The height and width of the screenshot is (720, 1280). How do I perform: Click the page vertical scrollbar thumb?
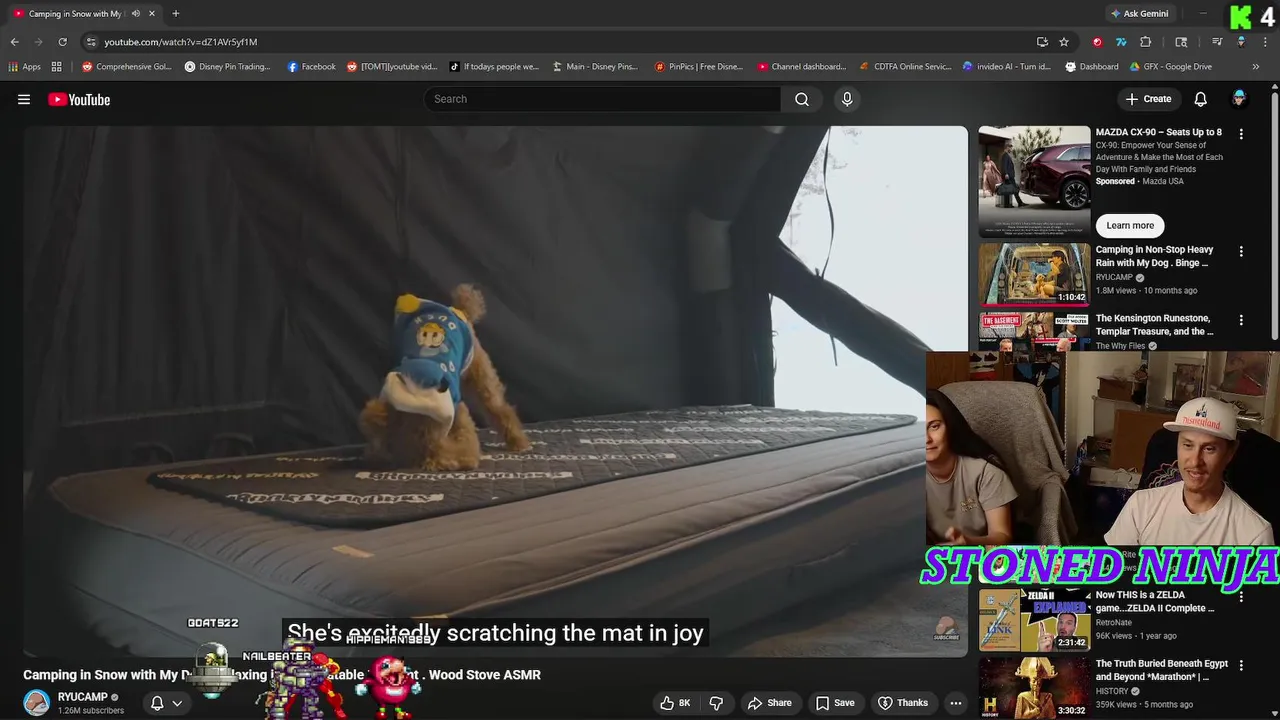(1275, 215)
